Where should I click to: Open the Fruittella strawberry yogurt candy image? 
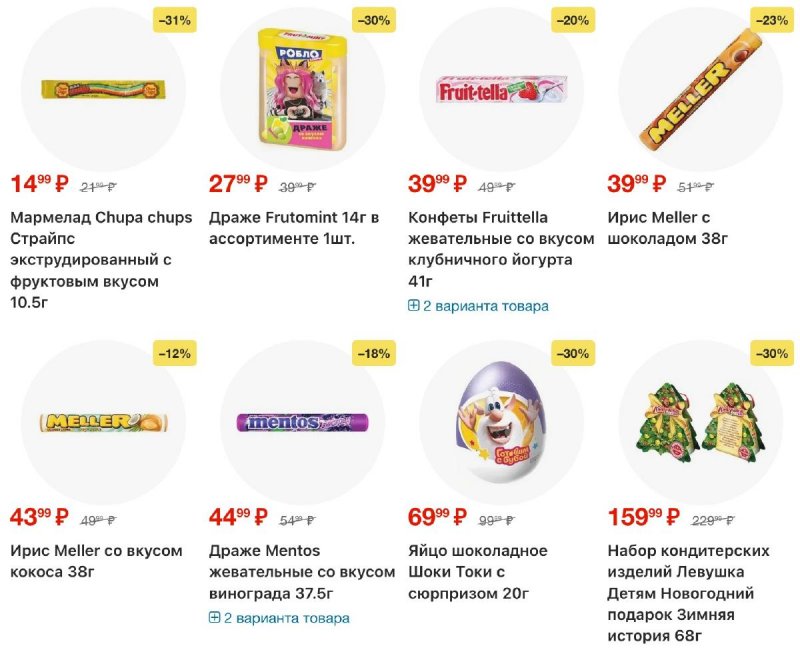(x=502, y=90)
